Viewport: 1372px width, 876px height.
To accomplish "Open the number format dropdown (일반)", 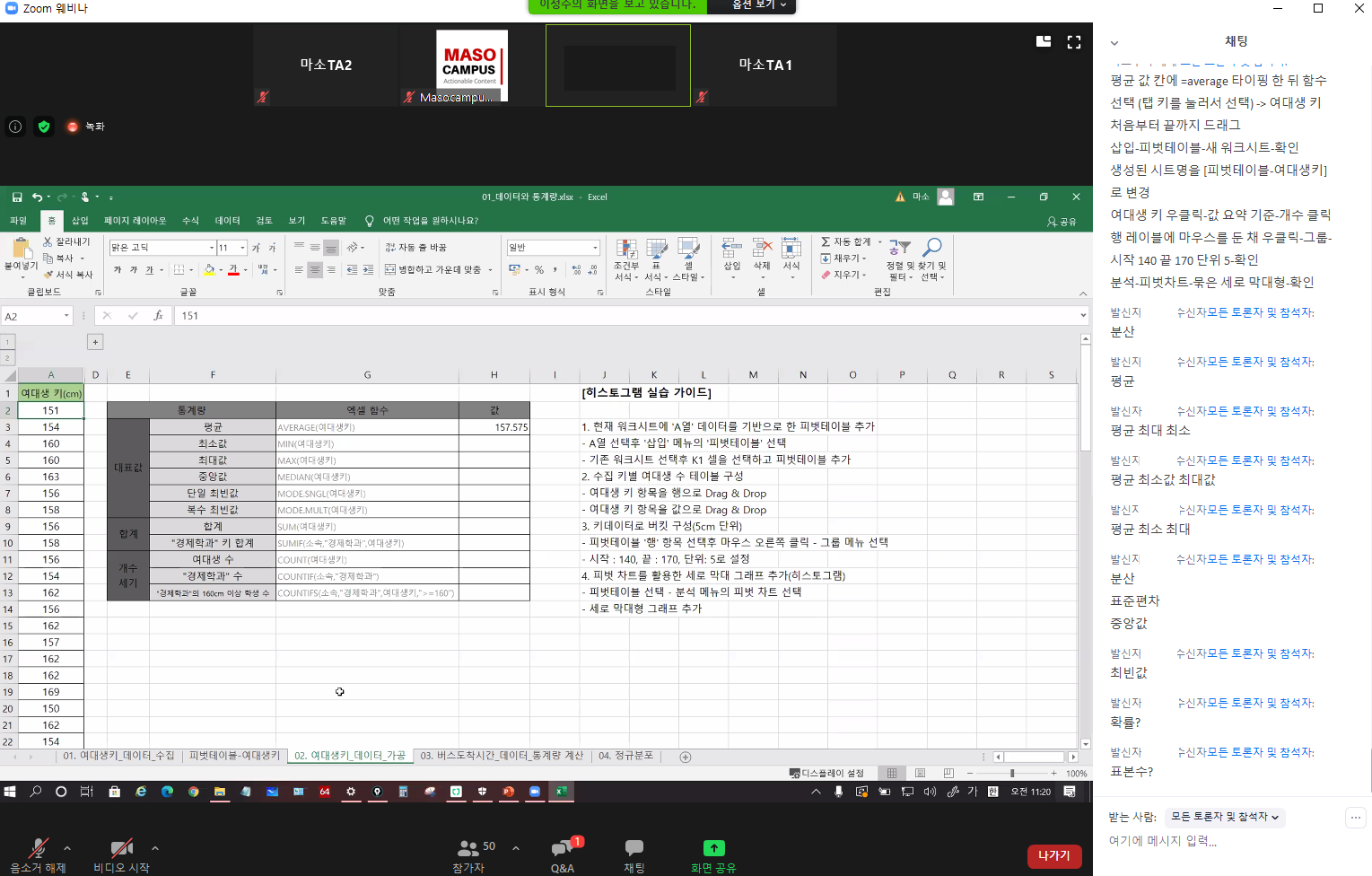I will point(594,248).
